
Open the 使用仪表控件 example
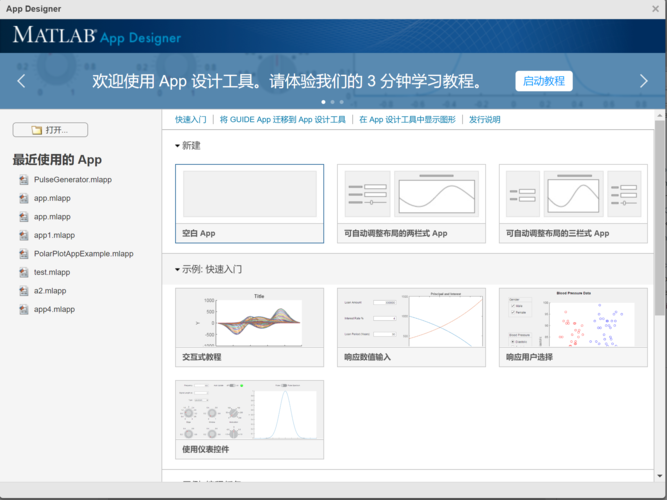click(x=249, y=420)
